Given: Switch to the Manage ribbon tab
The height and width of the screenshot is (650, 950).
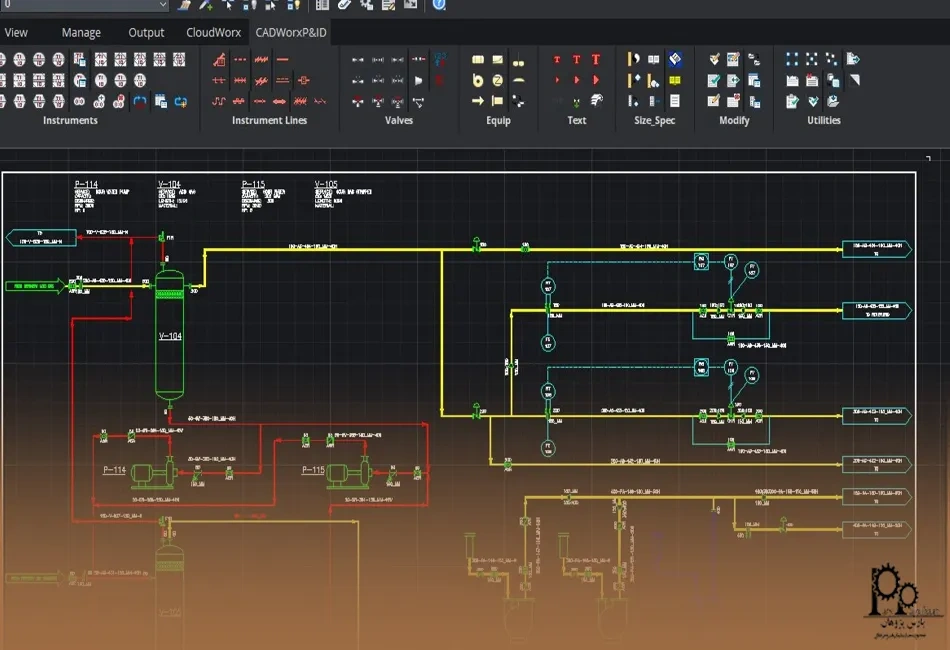Looking at the screenshot, I should click(x=81, y=33).
